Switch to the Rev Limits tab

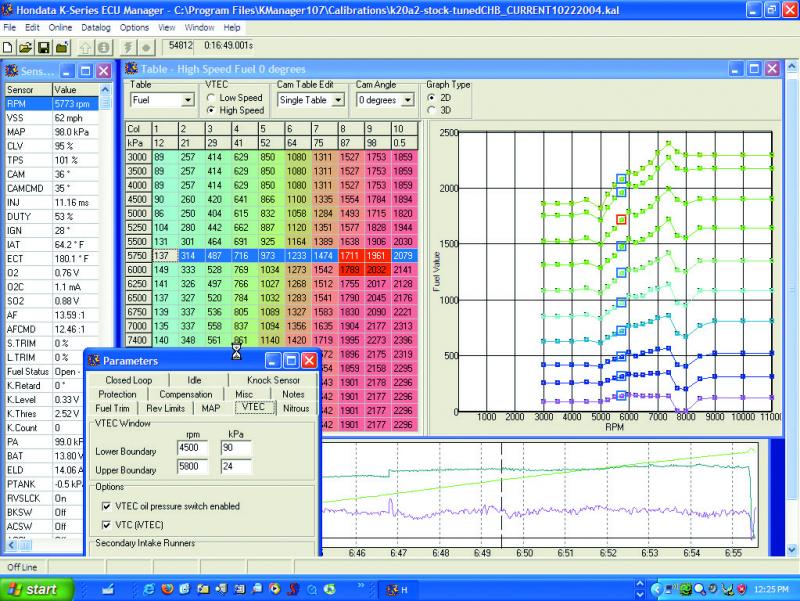(x=165, y=408)
